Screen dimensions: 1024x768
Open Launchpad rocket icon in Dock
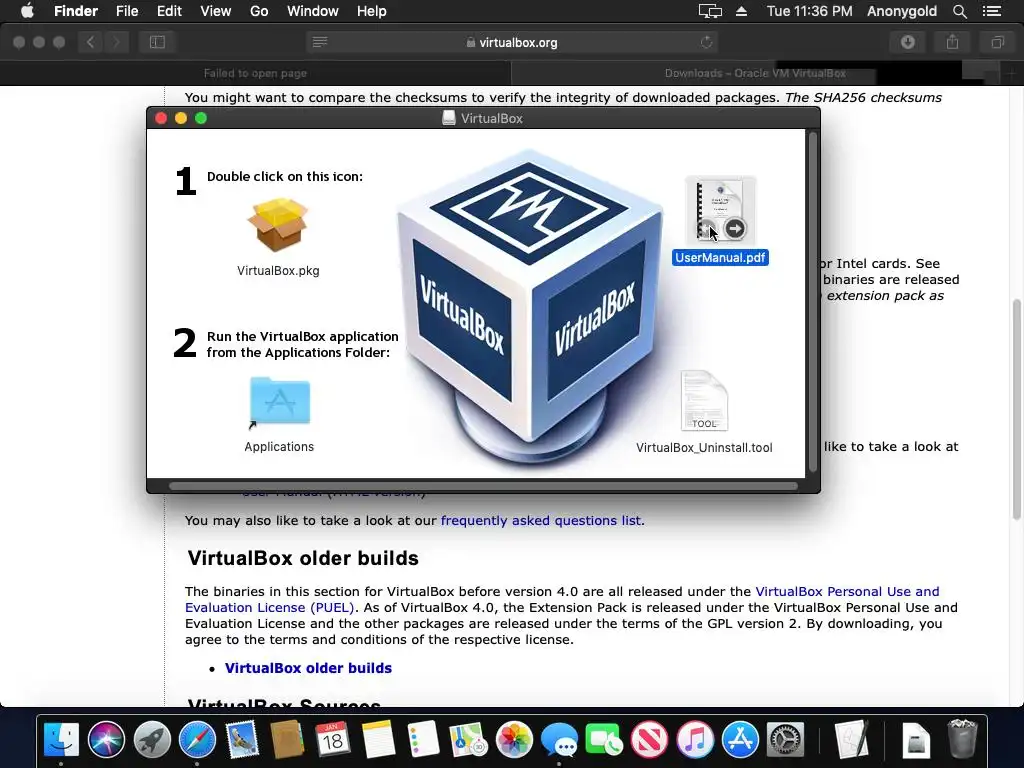click(x=152, y=740)
